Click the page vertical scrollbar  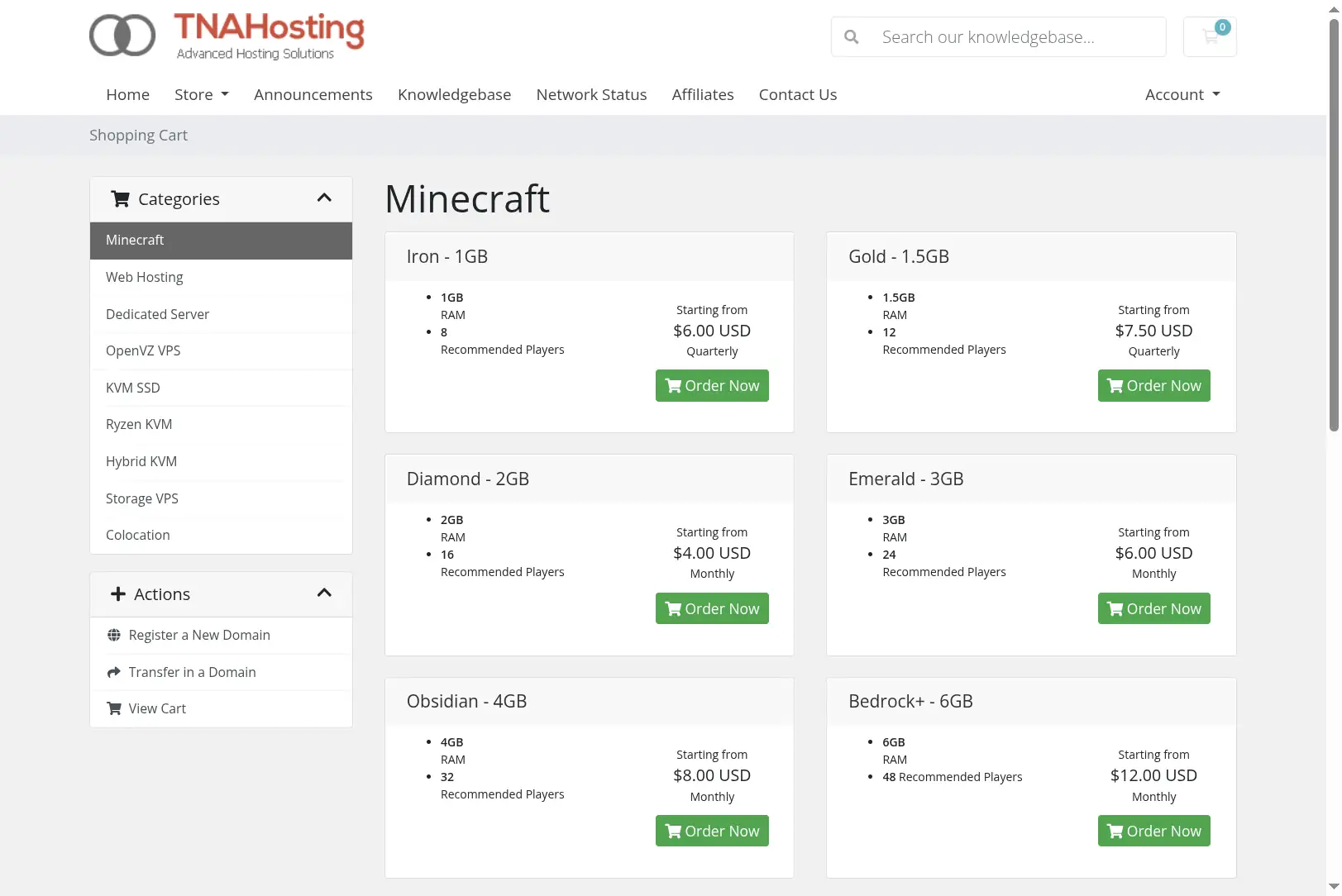click(1334, 223)
